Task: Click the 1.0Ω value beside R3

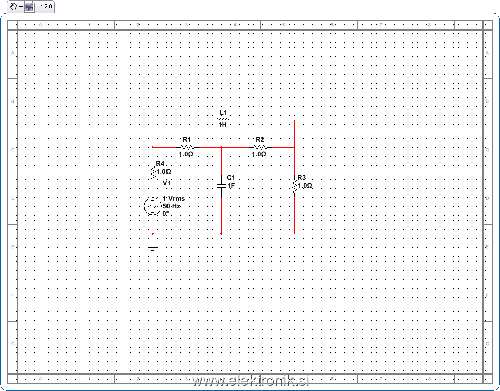Action: (x=305, y=186)
